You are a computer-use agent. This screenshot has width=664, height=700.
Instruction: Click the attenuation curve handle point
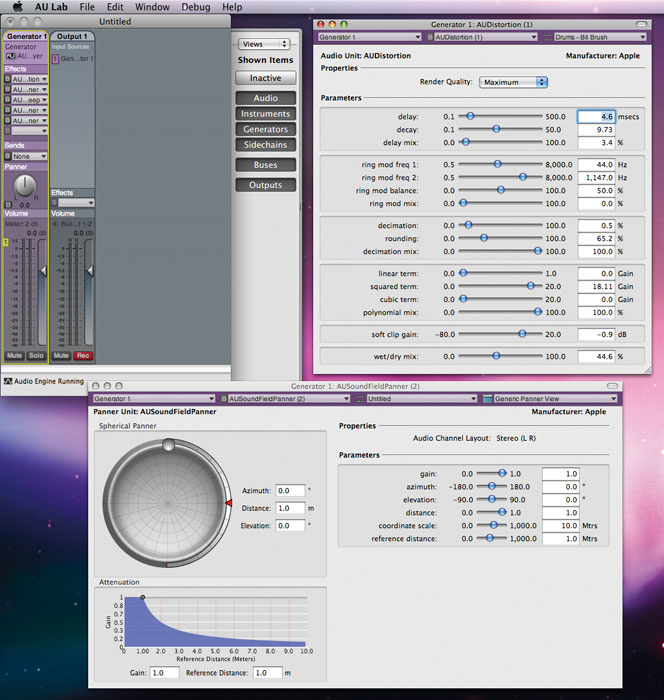[142, 597]
